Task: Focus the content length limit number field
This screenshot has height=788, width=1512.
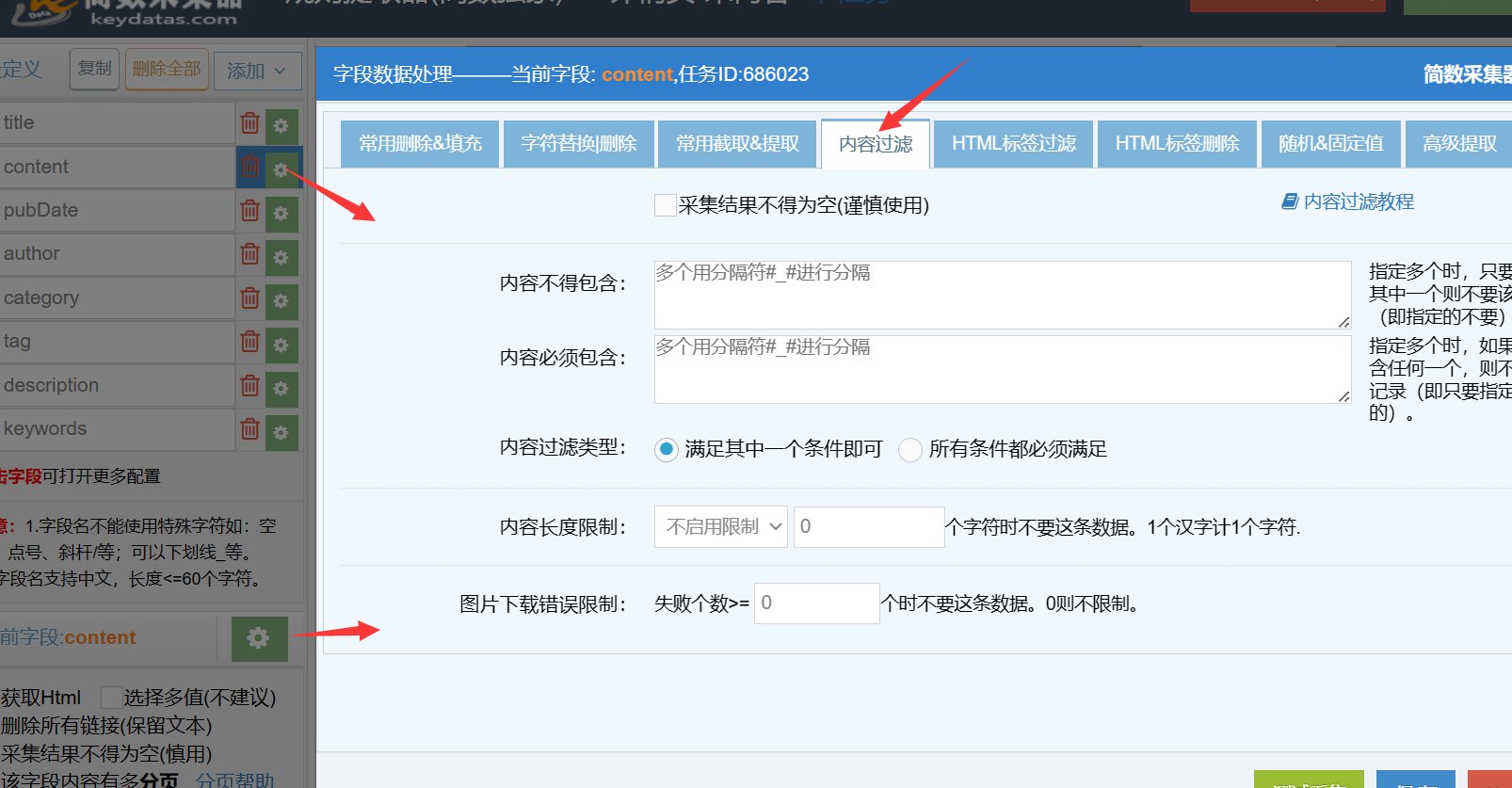Action: (869, 526)
